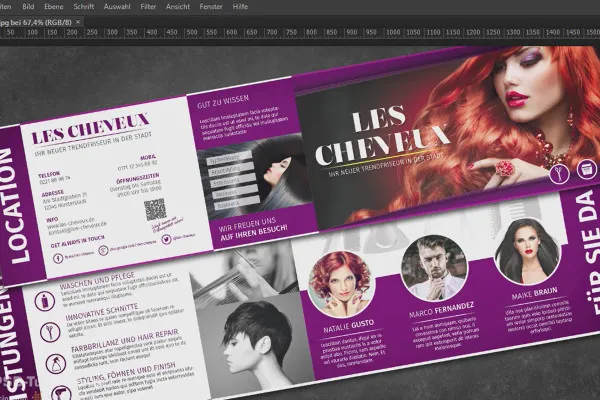The width and height of the screenshot is (600, 400).
Task: Click the GUT ZU WISSEN heading
Action: [x=223, y=101]
